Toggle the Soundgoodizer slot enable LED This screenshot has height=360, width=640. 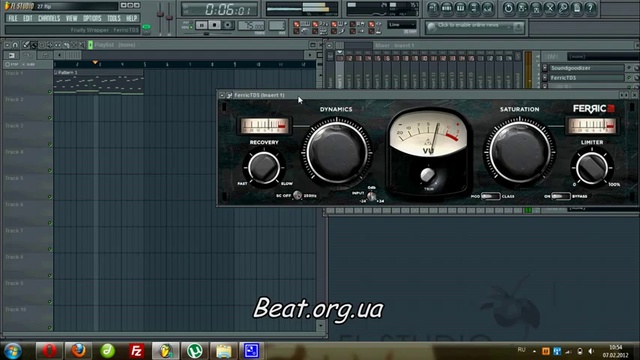[629, 68]
